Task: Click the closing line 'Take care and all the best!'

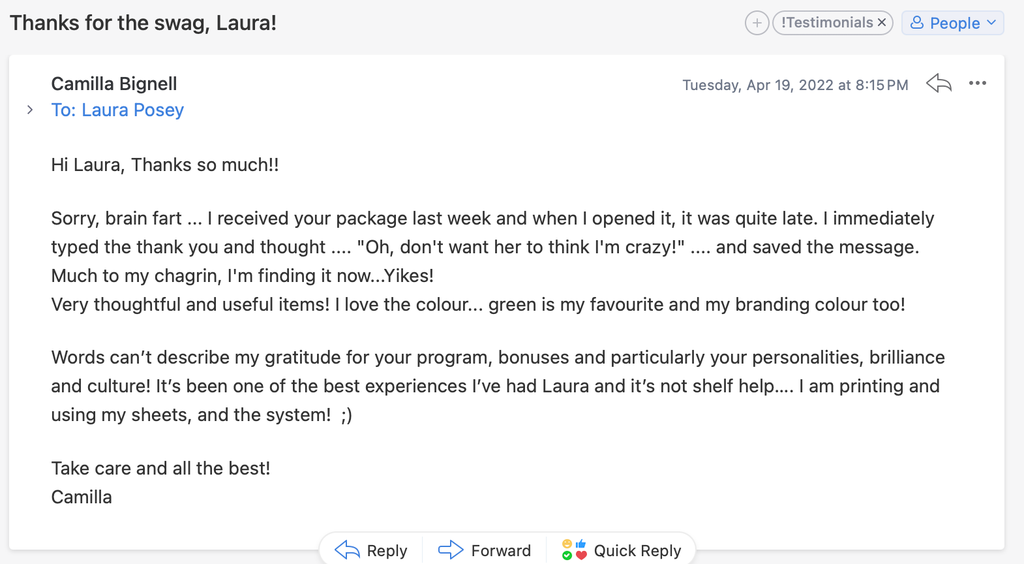Action: point(161,468)
